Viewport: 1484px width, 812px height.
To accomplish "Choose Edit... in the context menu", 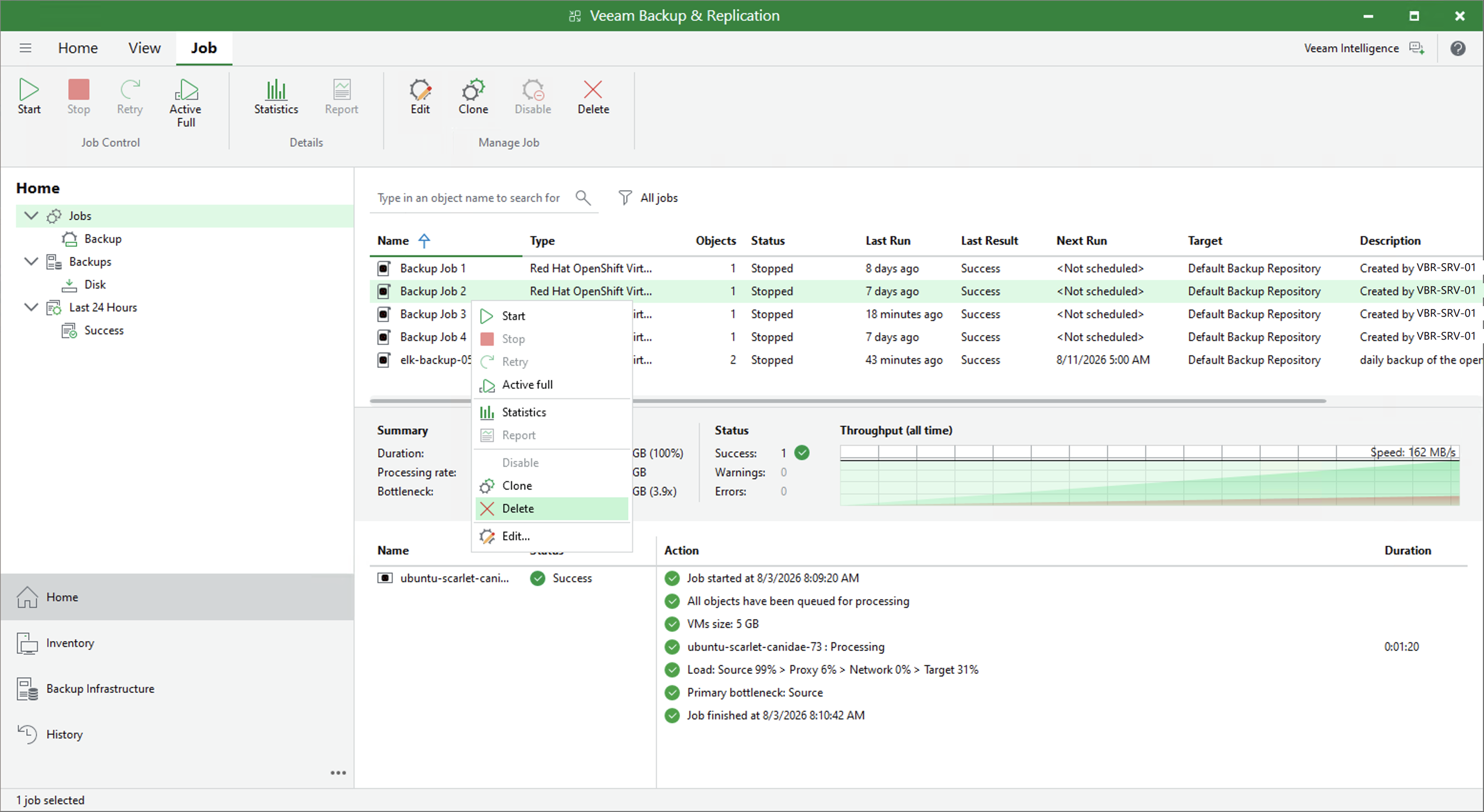I will [x=551, y=536].
